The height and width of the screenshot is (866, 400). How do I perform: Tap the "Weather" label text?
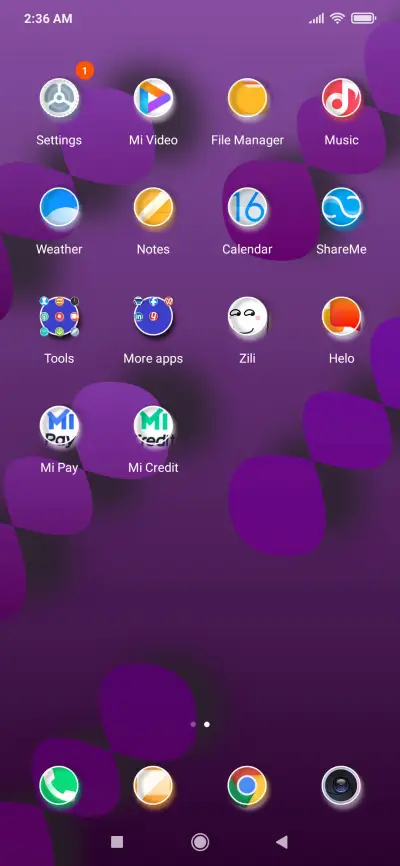[59, 250]
